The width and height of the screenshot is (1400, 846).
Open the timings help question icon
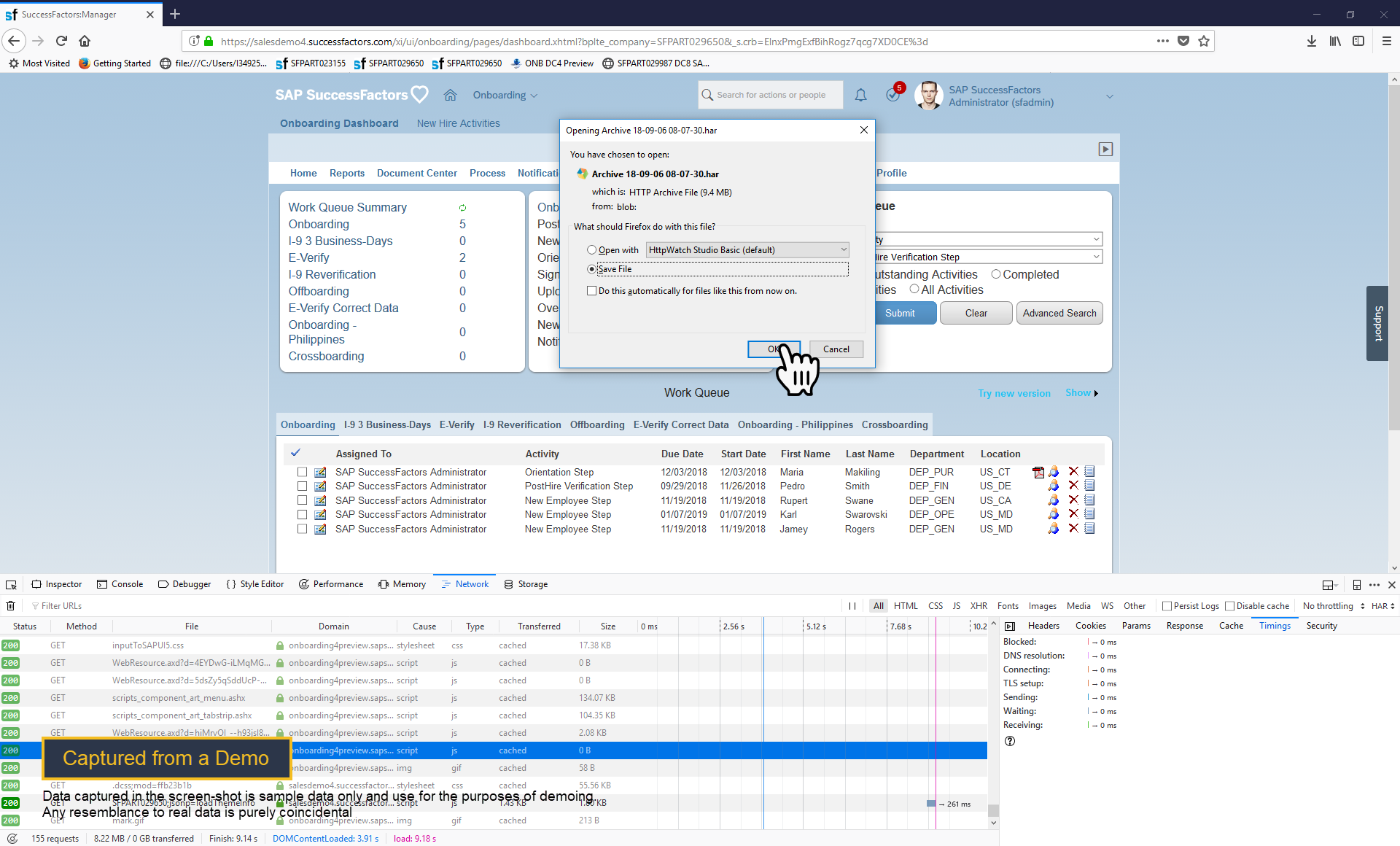tap(1010, 741)
